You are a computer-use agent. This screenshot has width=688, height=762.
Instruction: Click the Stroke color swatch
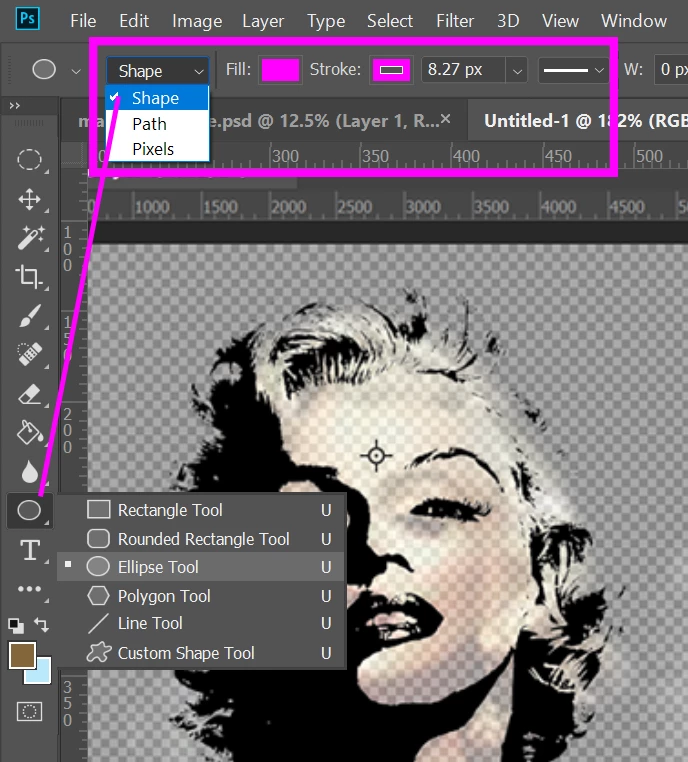pyautogui.click(x=391, y=70)
